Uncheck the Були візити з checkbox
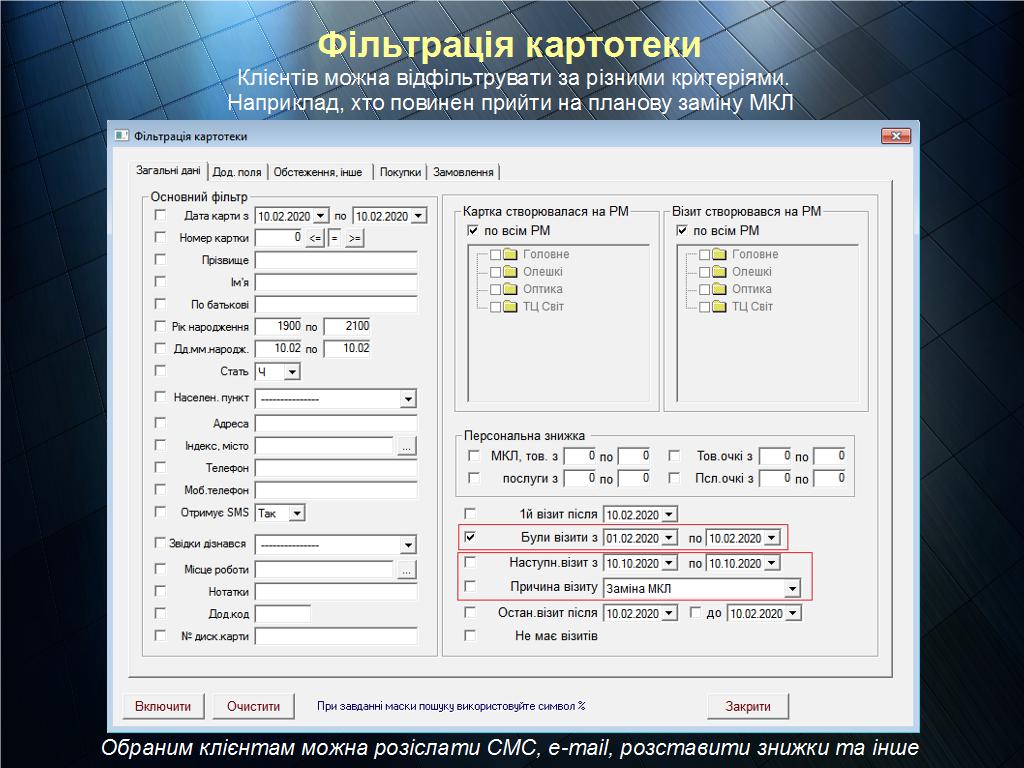The height and width of the screenshot is (768, 1024). point(471,537)
